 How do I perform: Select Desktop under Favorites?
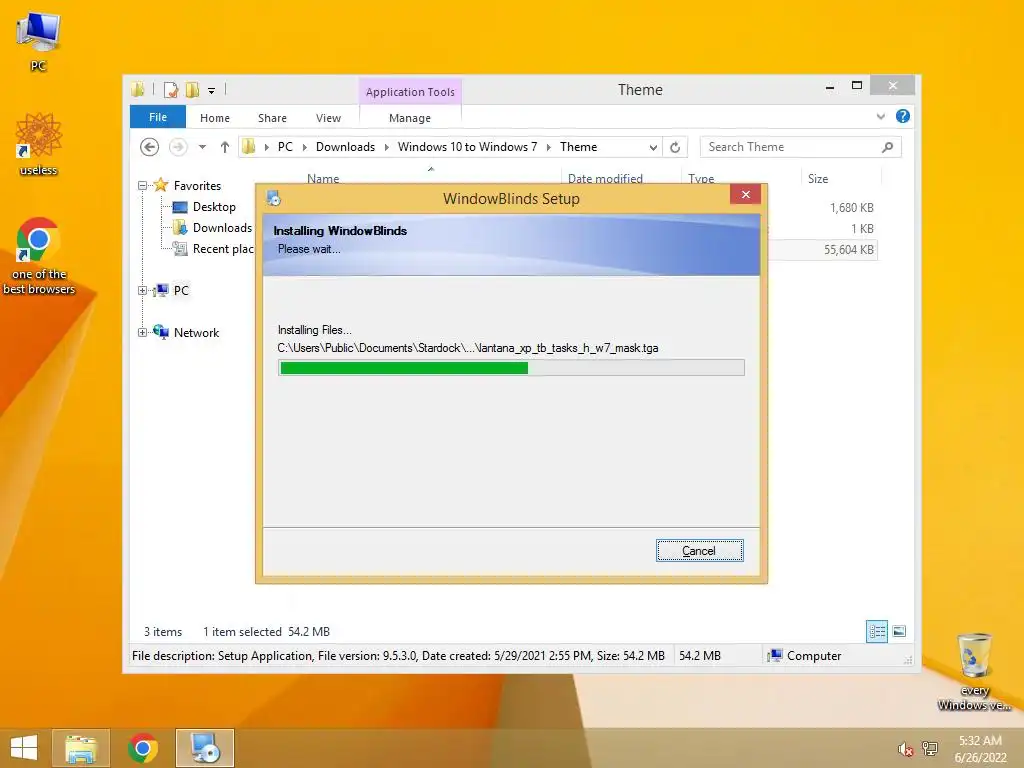tap(214, 207)
